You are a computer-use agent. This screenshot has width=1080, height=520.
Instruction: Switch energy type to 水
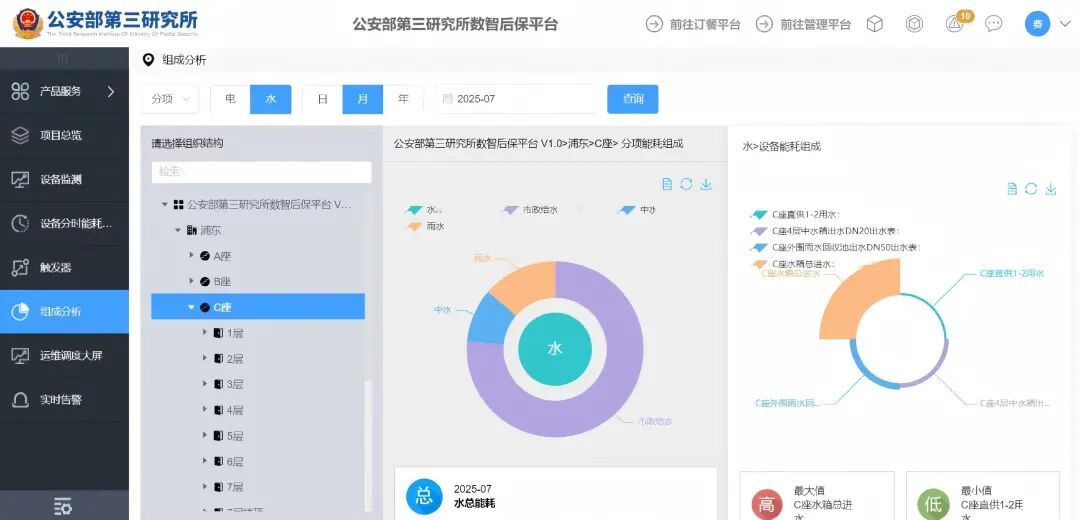(271, 98)
